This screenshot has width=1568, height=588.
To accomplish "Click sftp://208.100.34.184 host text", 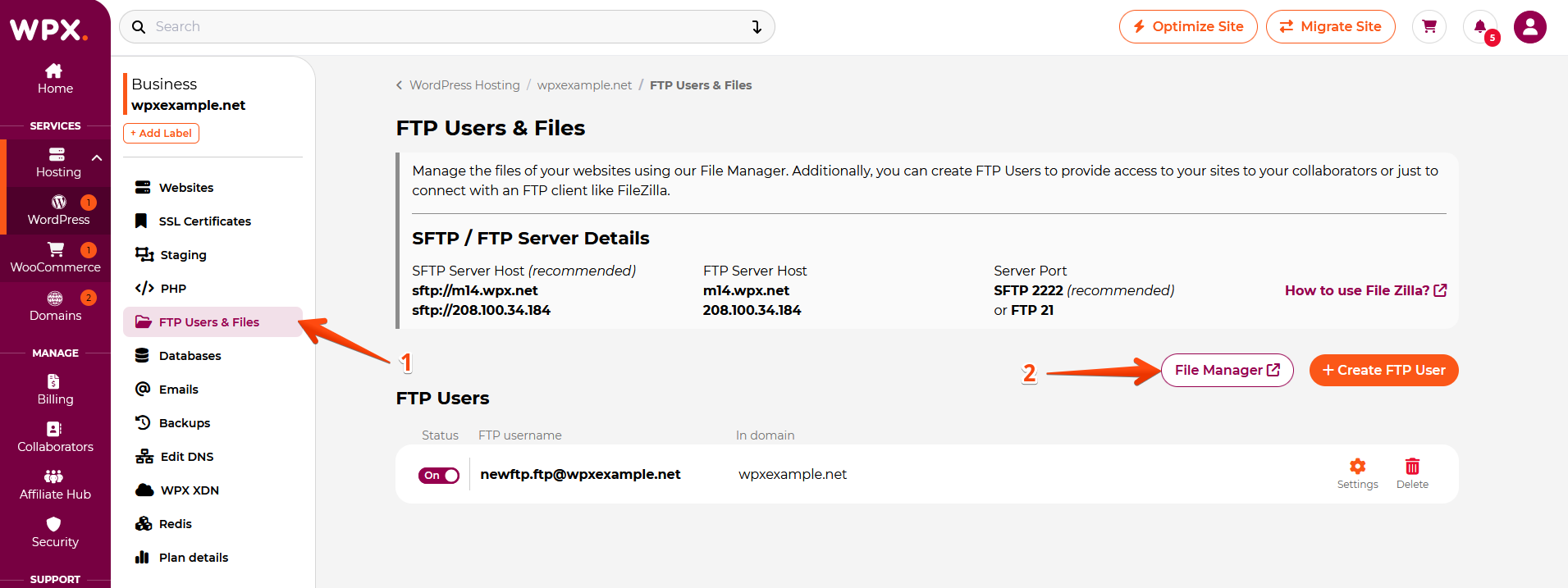I will (x=481, y=310).
